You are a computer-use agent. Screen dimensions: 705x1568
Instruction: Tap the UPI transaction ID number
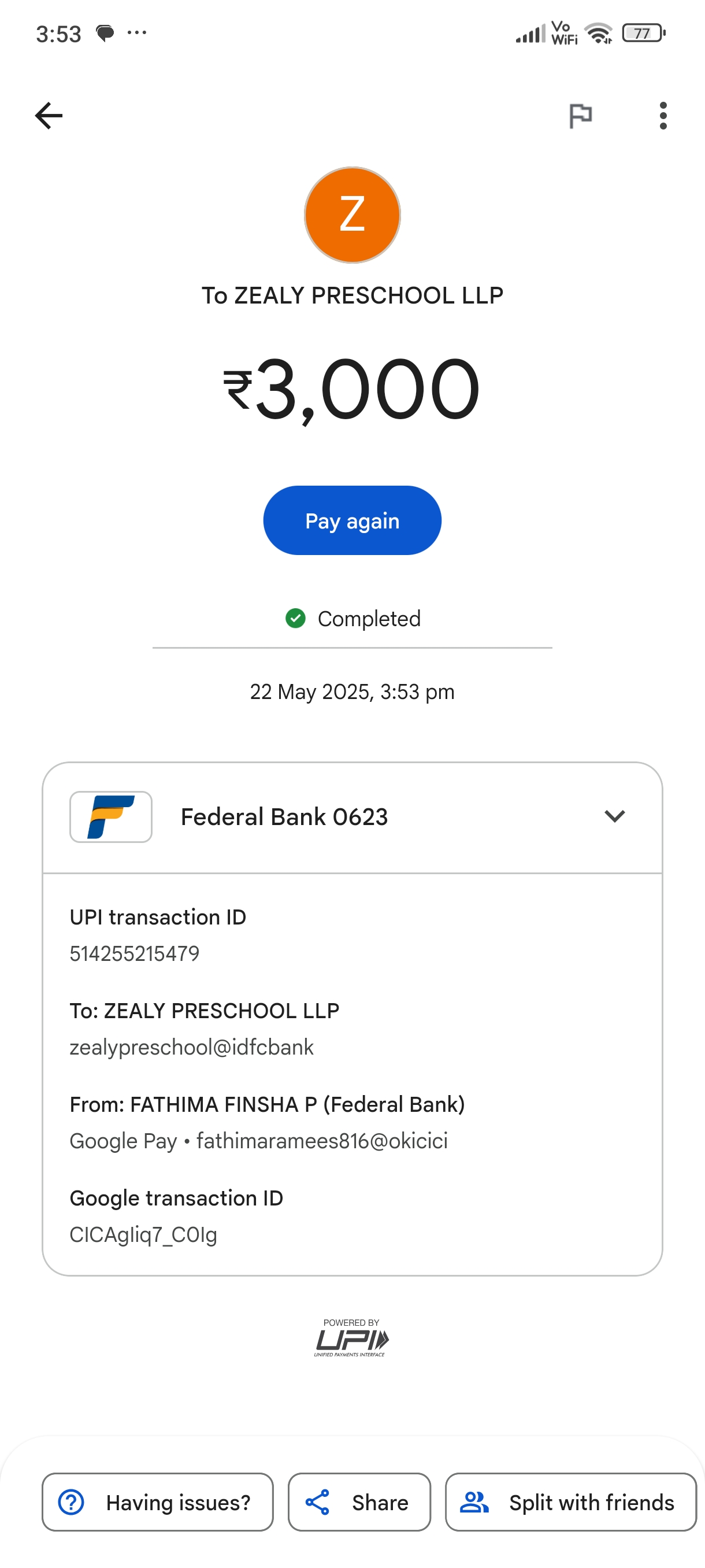tap(135, 953)
